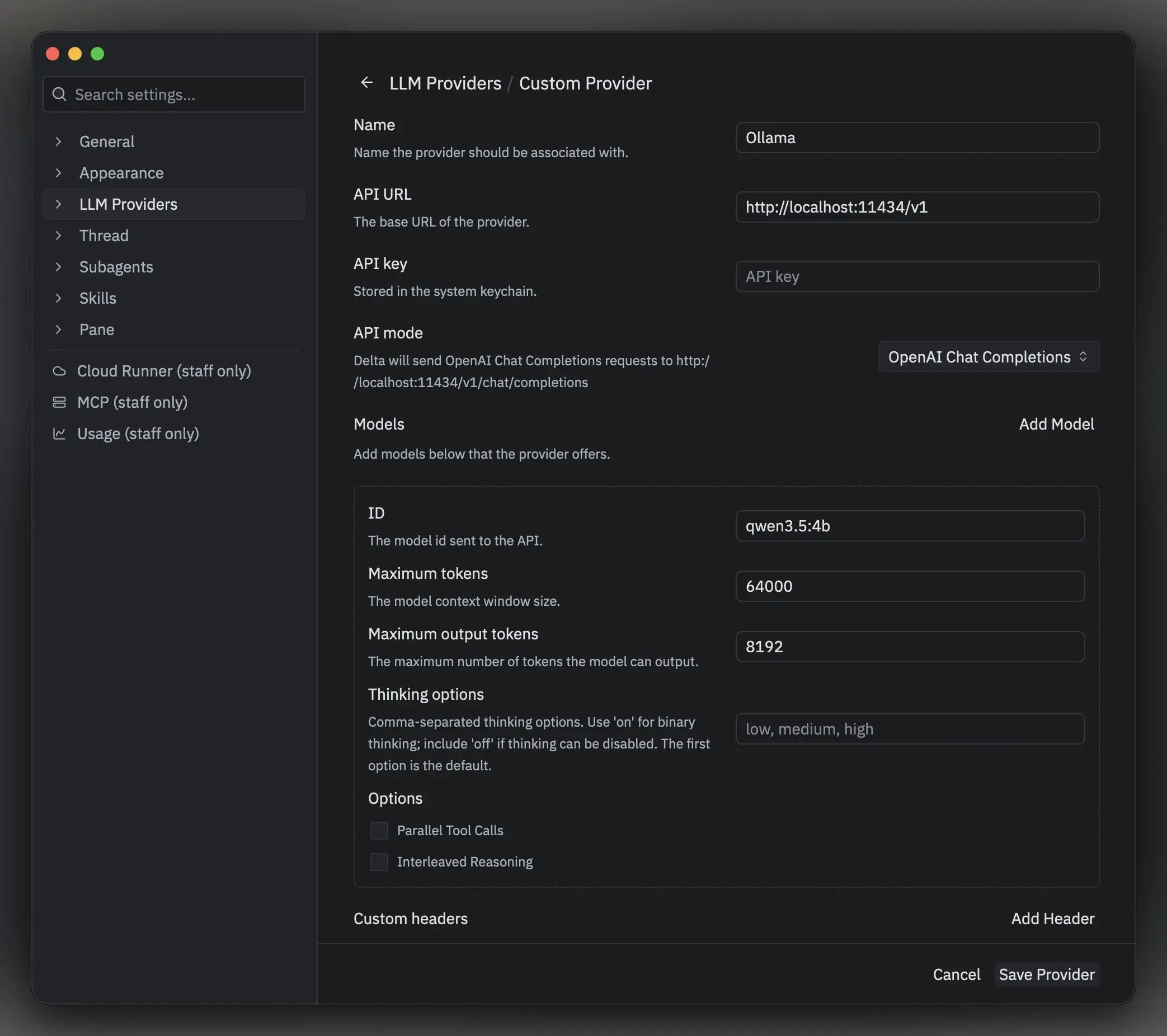Click Save Provider button
Image resolution: width=1167 pixels, height=1036 pixels.
pyautogui.click(x=1047, y=974)
